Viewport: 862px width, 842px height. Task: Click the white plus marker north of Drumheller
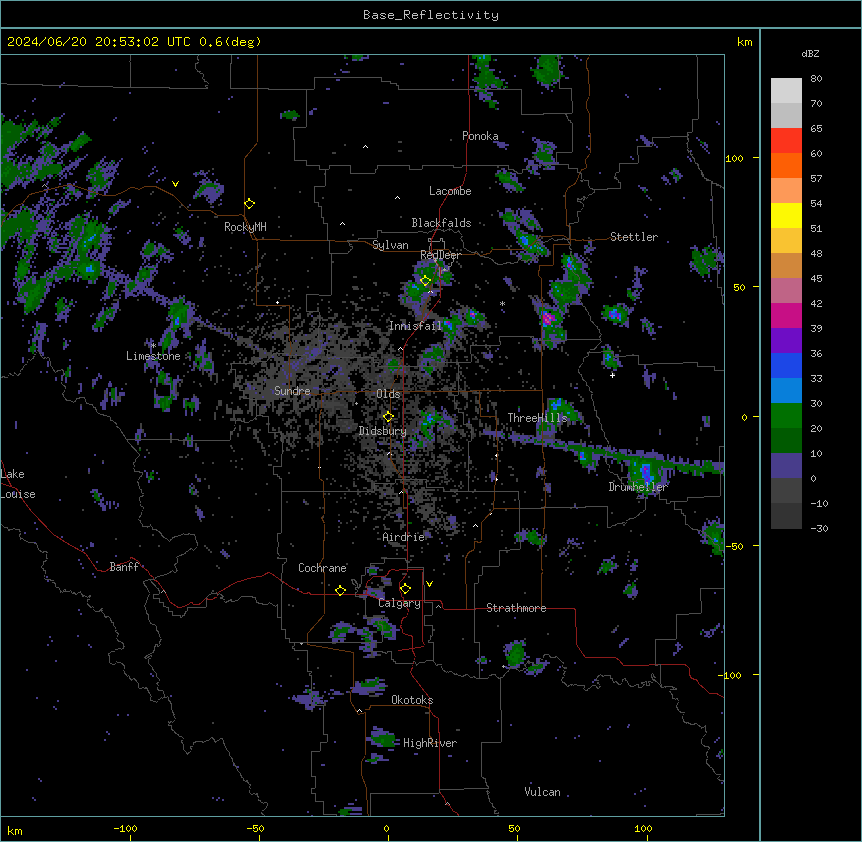612,375
